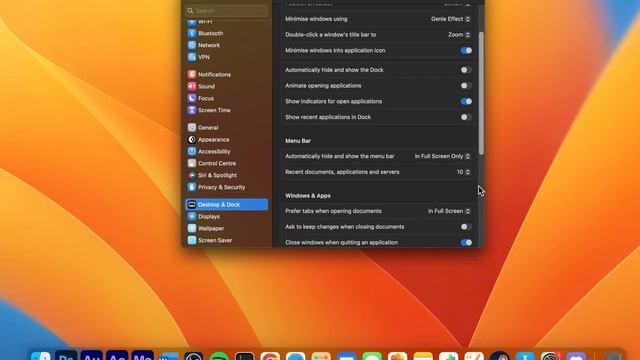Launch Adobe Audition from the Dock

91,356
